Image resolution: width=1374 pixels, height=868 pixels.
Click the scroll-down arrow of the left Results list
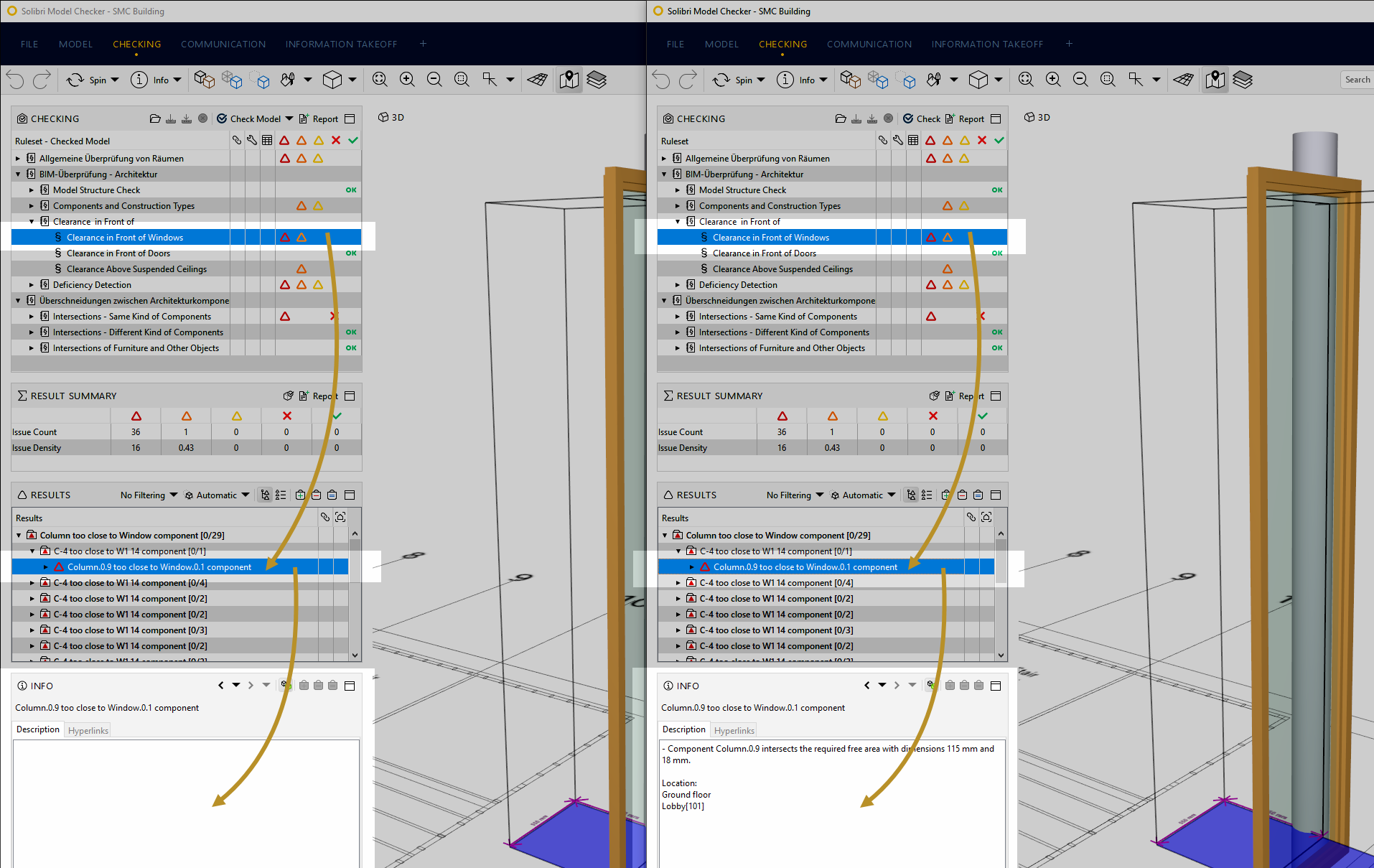(355, 655)
